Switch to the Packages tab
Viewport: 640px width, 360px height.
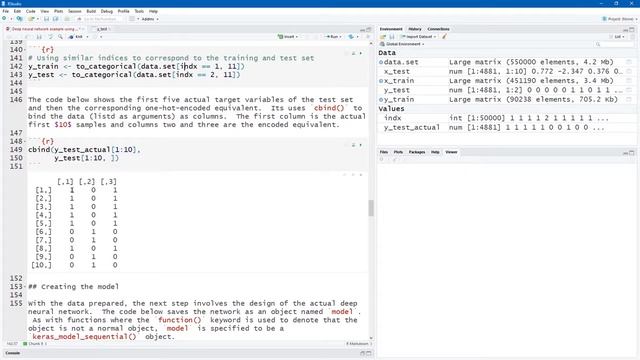click(417, 152)
